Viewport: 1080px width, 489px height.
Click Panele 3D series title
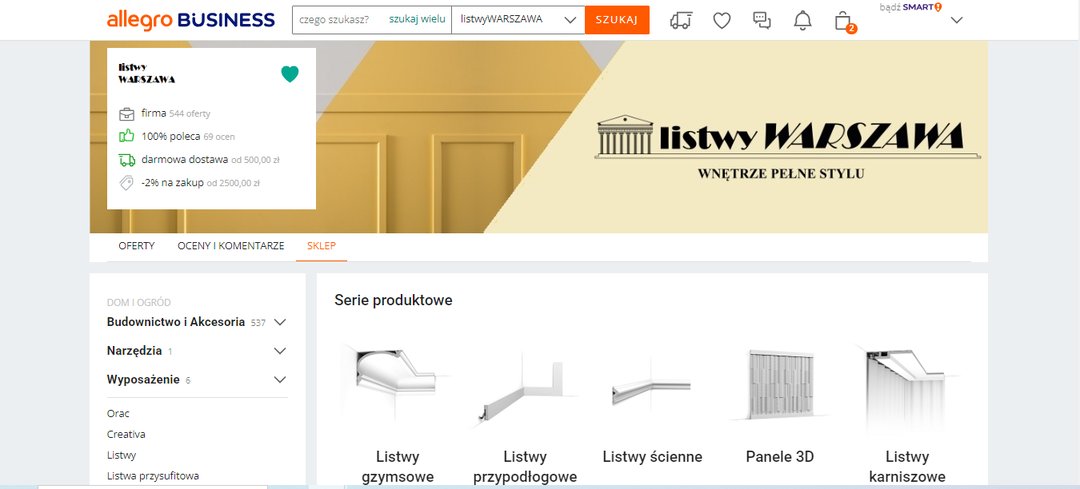tap(780, 456)
